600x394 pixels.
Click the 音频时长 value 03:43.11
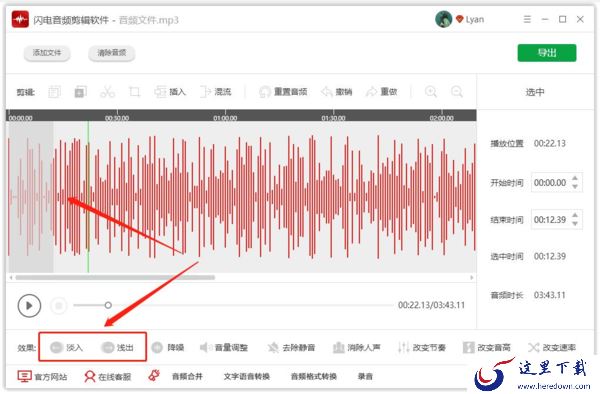coord(550,295)
